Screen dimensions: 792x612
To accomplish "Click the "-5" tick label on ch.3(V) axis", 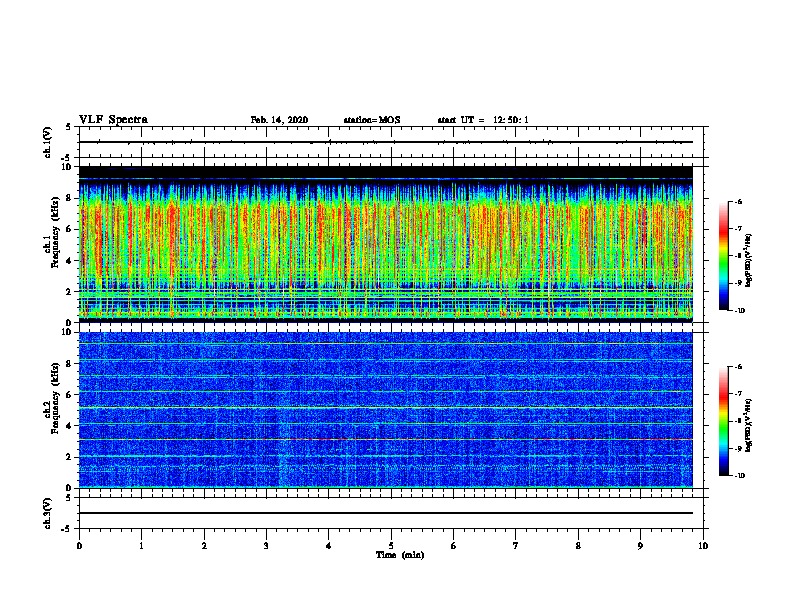I will tap(68, 529).
